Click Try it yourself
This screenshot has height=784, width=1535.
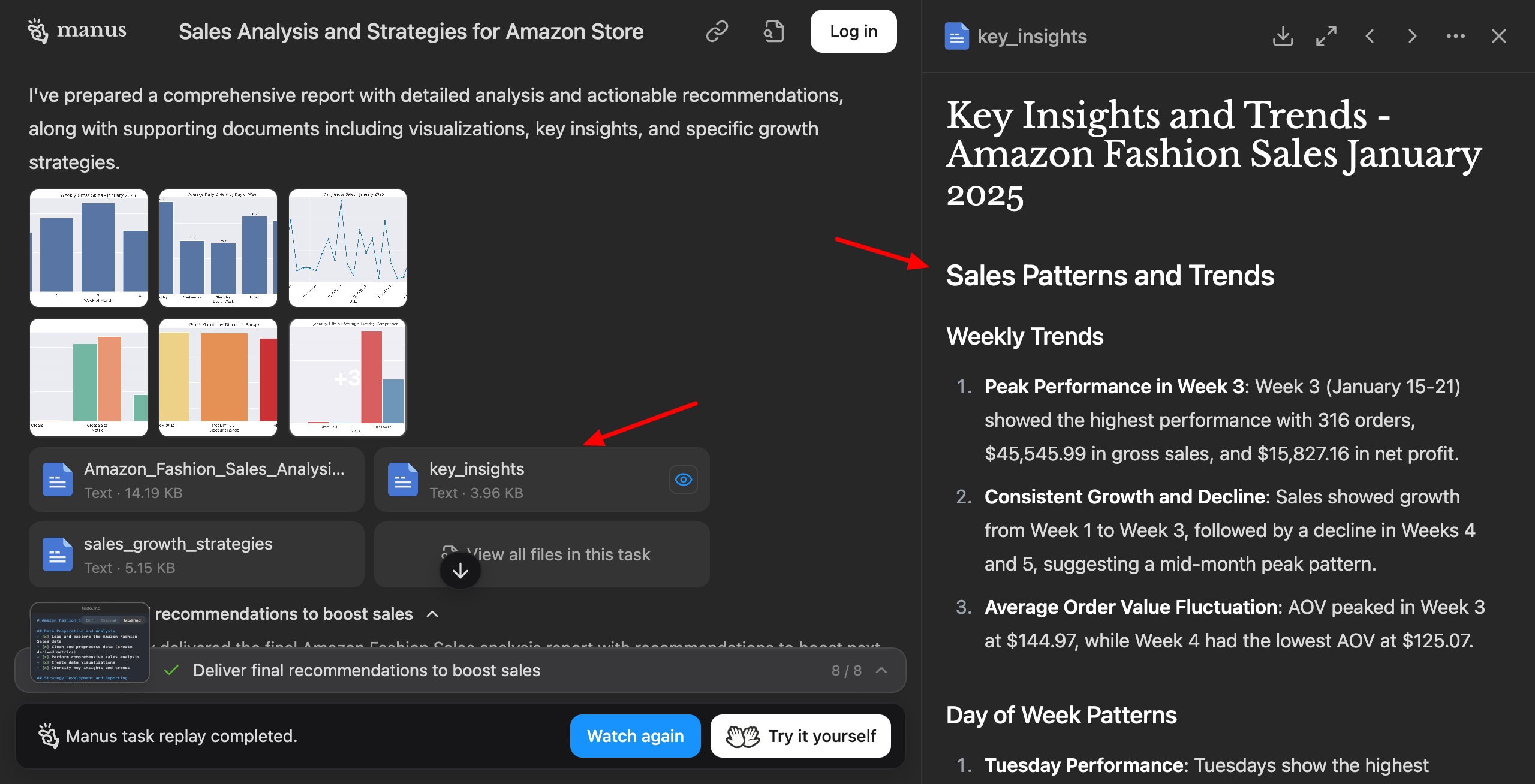click(800, 736)
